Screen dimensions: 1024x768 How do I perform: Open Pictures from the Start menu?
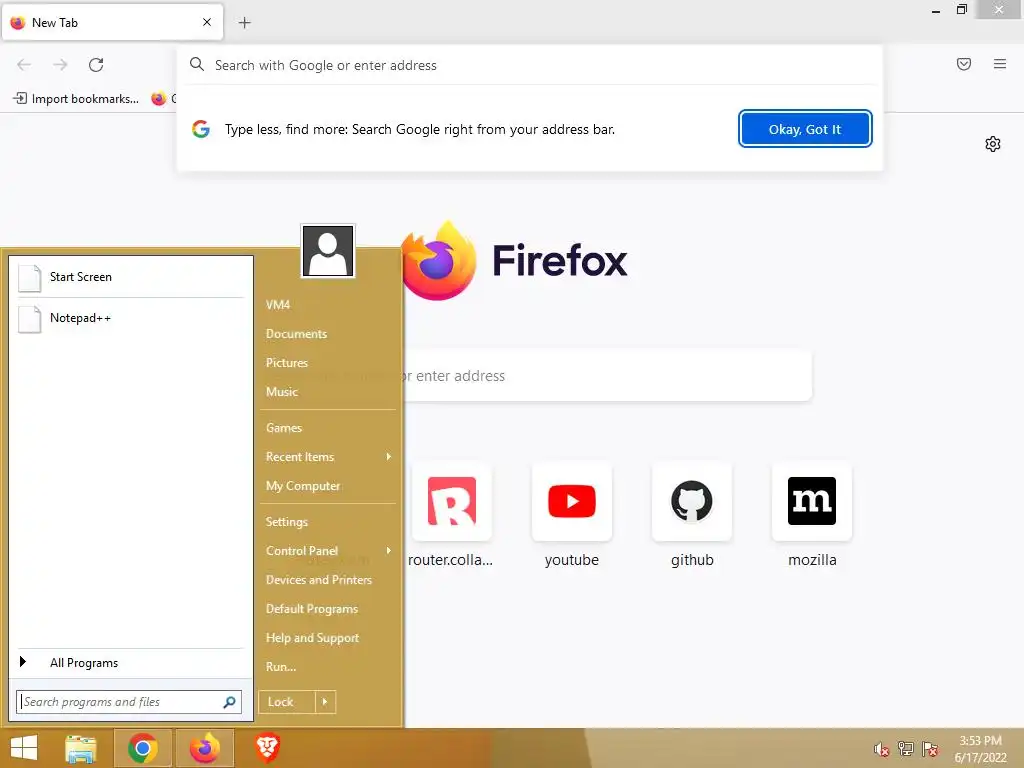tap(287, 362)
